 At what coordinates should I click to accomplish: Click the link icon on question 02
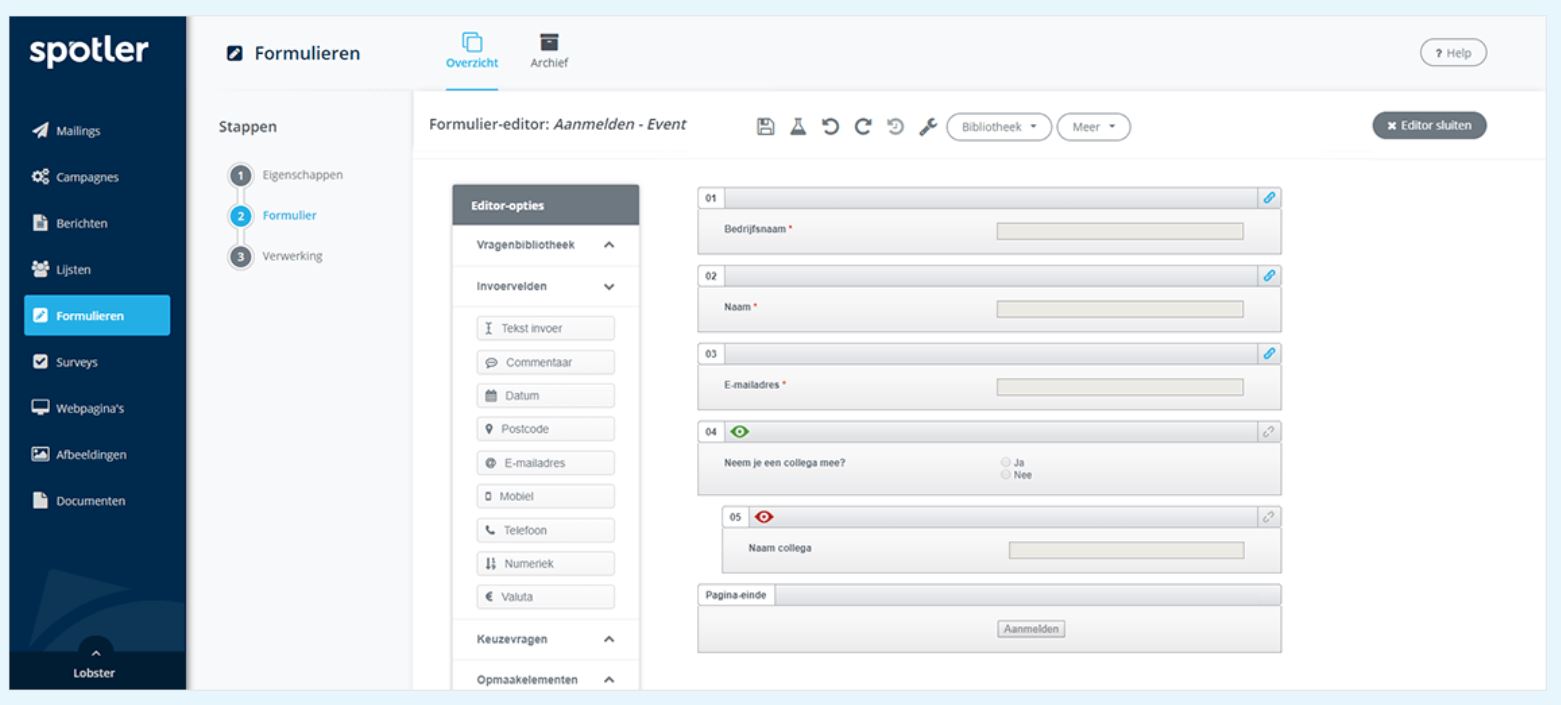click(x=1270, y=275)
